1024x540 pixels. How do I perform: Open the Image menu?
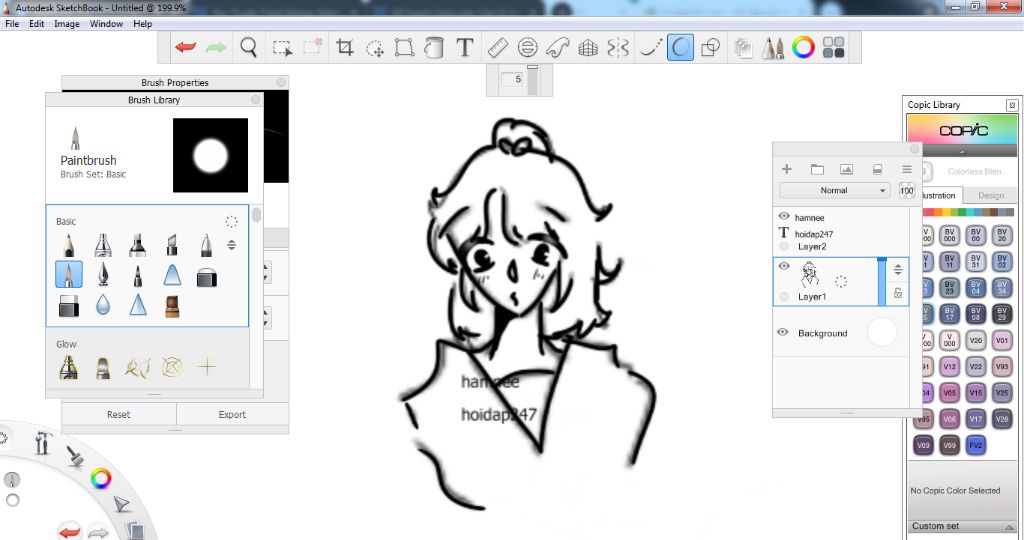coord(67,24)
